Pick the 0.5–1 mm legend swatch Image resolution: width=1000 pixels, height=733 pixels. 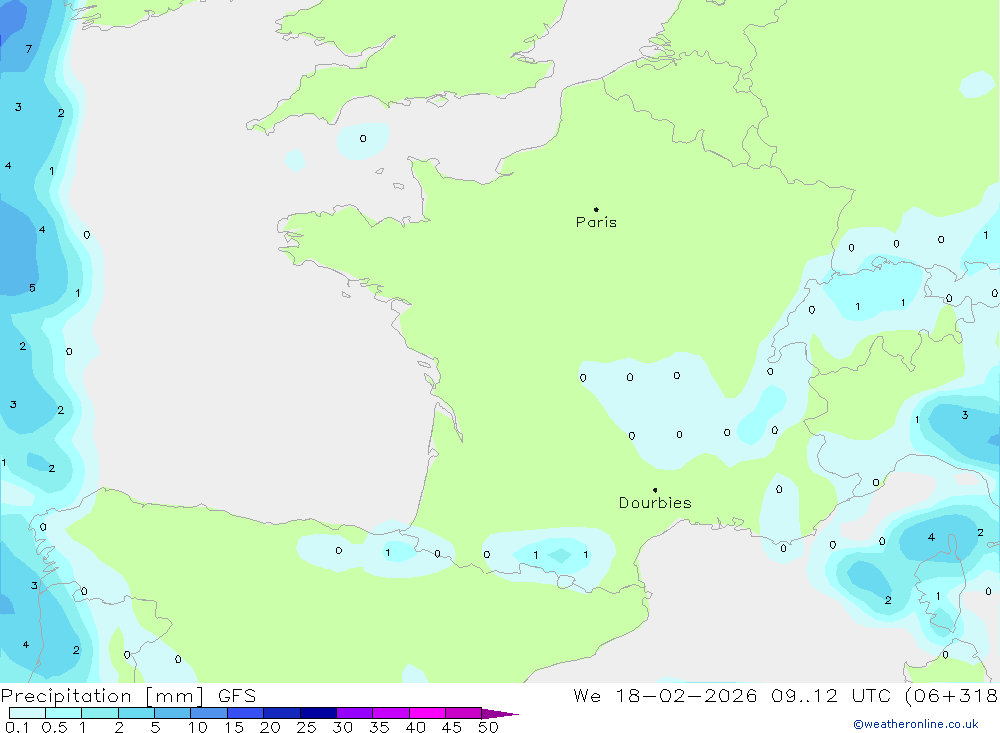pyautogui.click(x=63, y=713)
